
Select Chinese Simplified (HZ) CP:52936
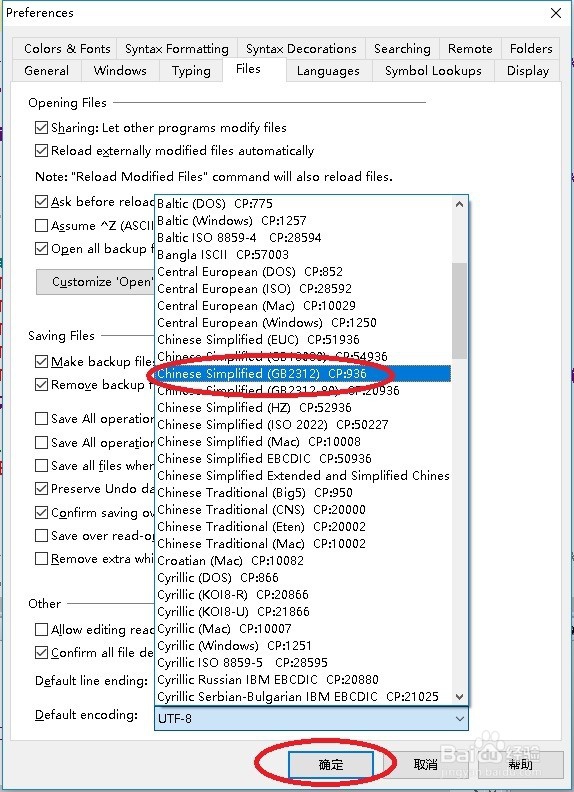pyautogui.click(x=303, y=408)
